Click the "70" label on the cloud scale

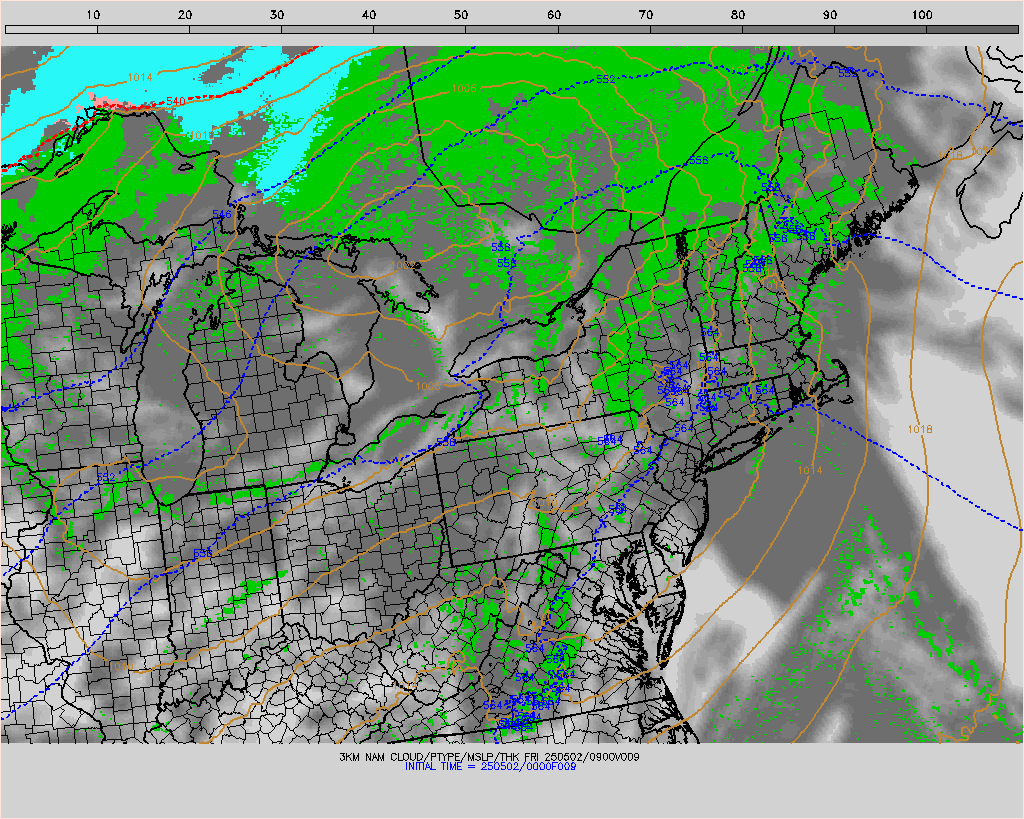pos(646,14)
